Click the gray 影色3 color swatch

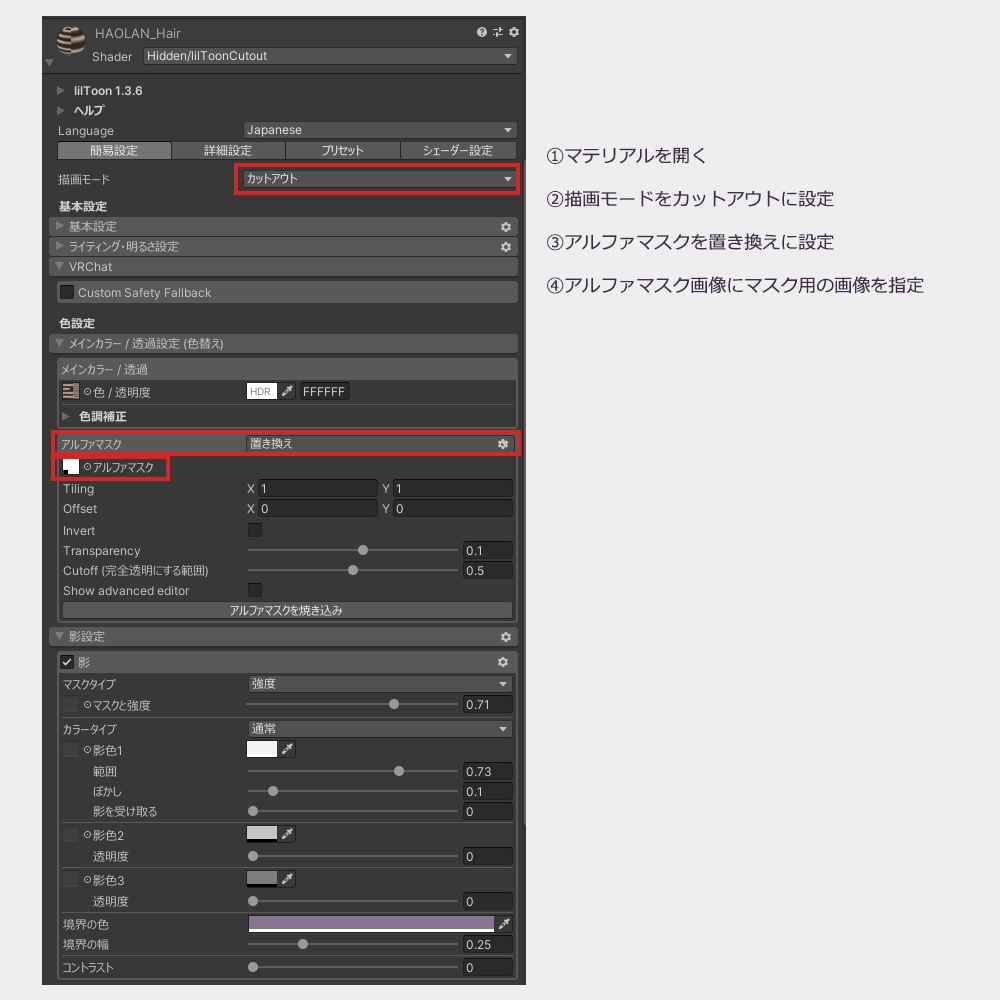pos(261,879)
